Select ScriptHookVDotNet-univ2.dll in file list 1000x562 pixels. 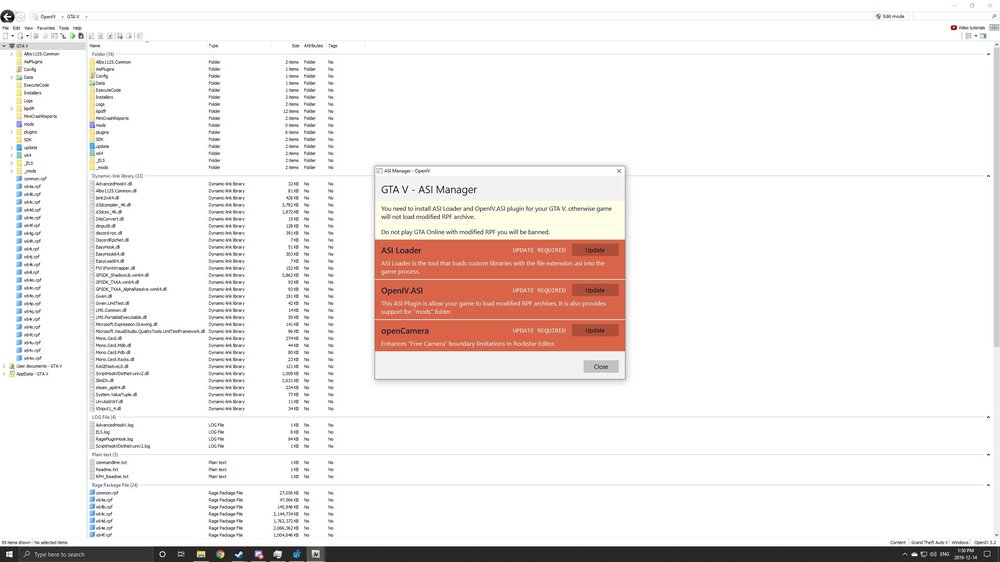tap(122, 374)
